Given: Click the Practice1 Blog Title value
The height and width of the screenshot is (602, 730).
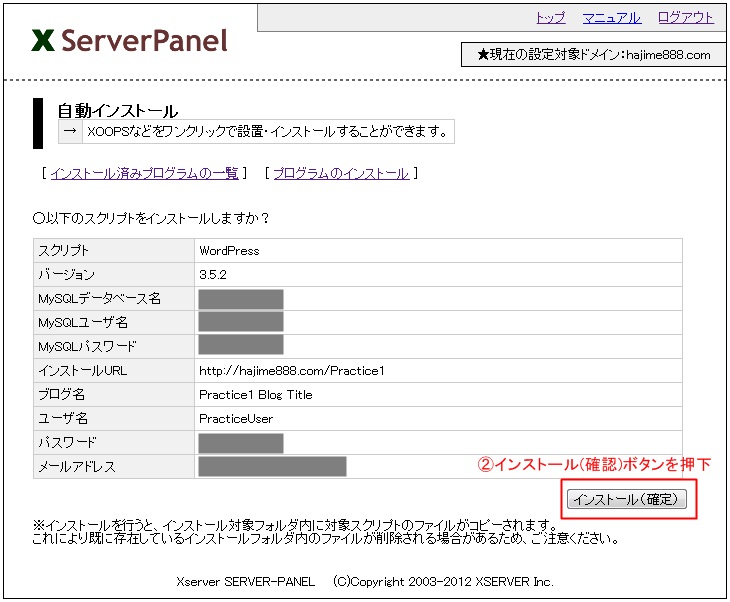Looking at the screenshot, I should coord(256,395).
